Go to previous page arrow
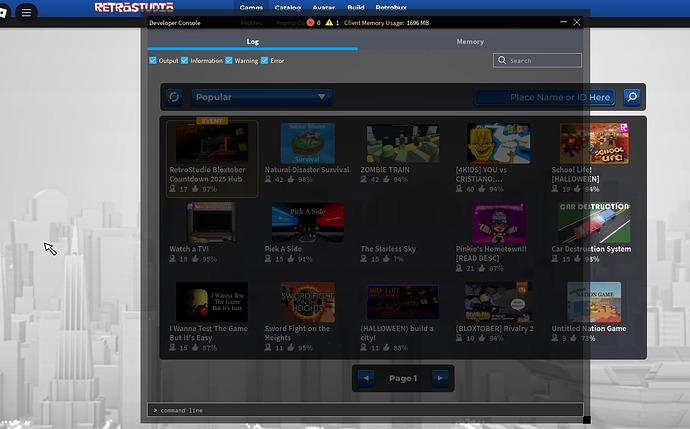690x429 pixels. tap(366, 378)
